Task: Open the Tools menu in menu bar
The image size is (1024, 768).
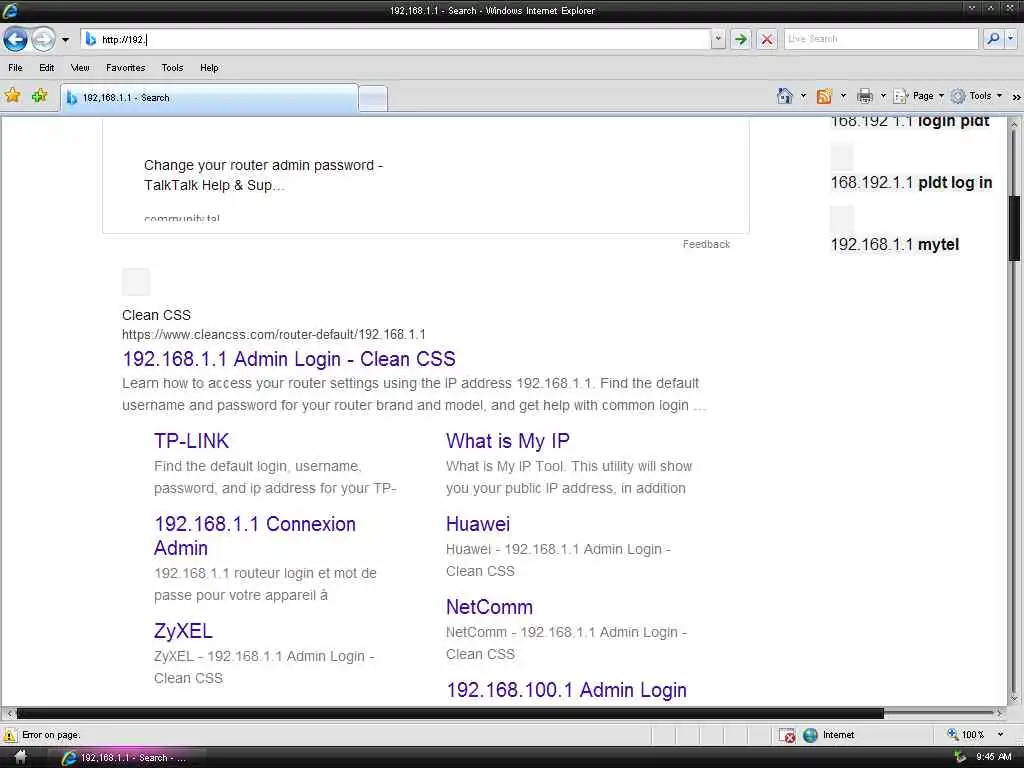Action: point(172,67)
